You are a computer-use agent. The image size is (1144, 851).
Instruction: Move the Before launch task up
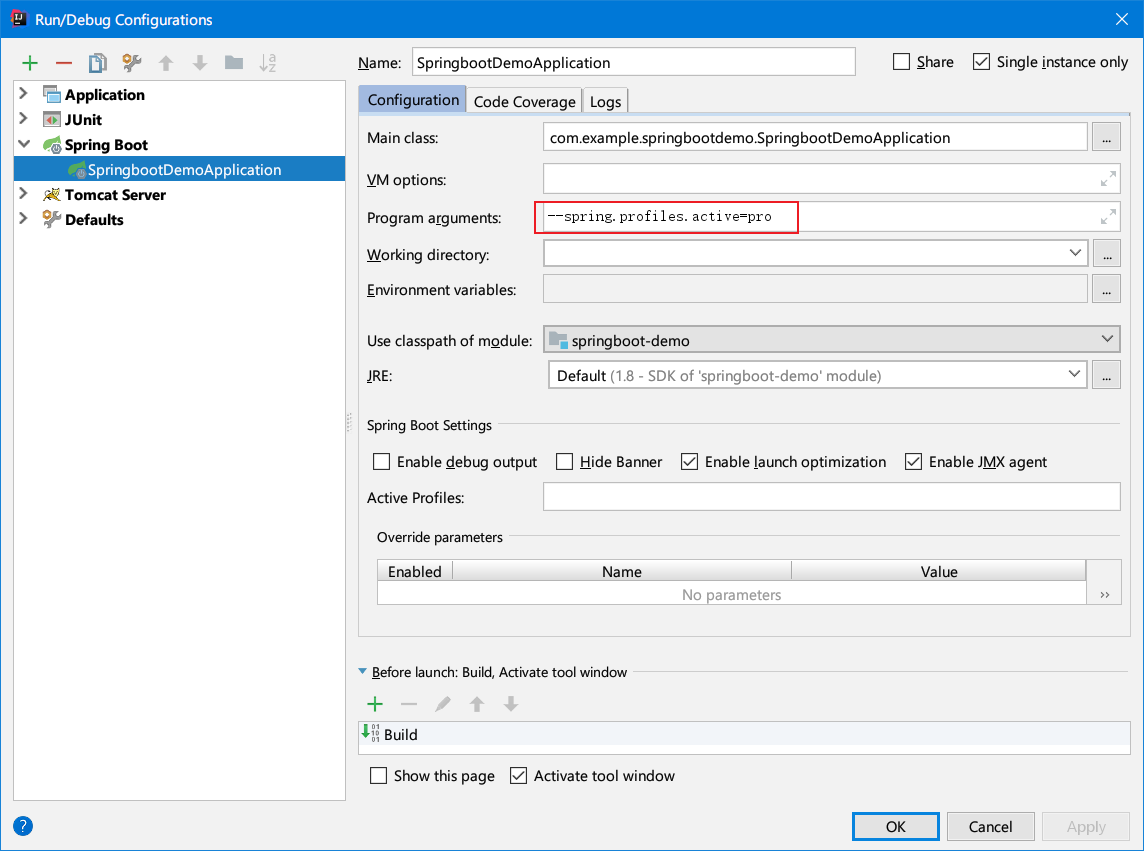476,704
